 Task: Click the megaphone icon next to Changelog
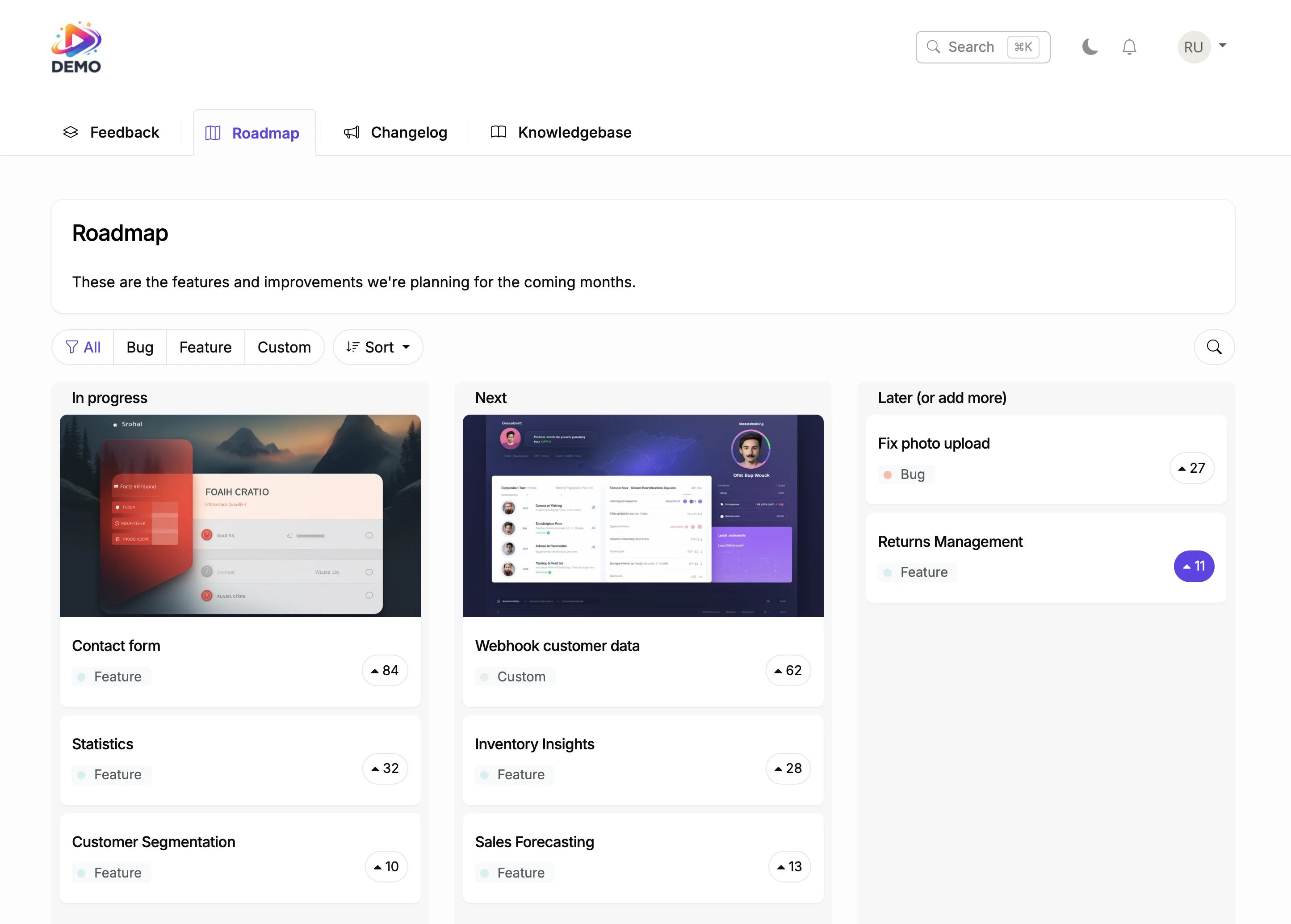(x=352, y=132)
